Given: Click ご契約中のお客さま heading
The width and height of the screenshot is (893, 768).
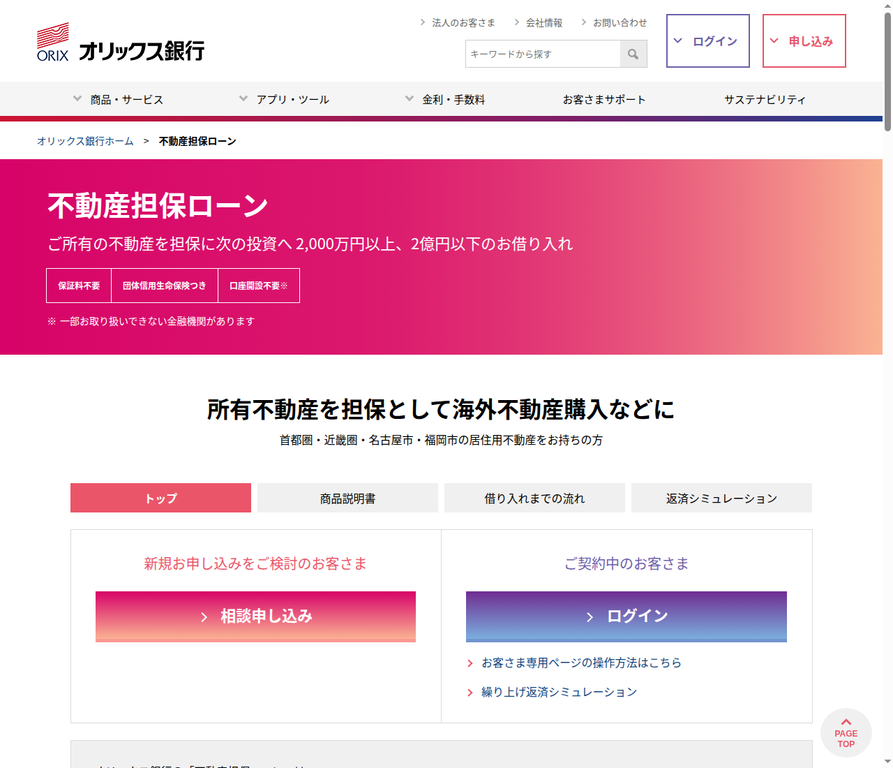Looking at the screenshot, I should (626, 564).
